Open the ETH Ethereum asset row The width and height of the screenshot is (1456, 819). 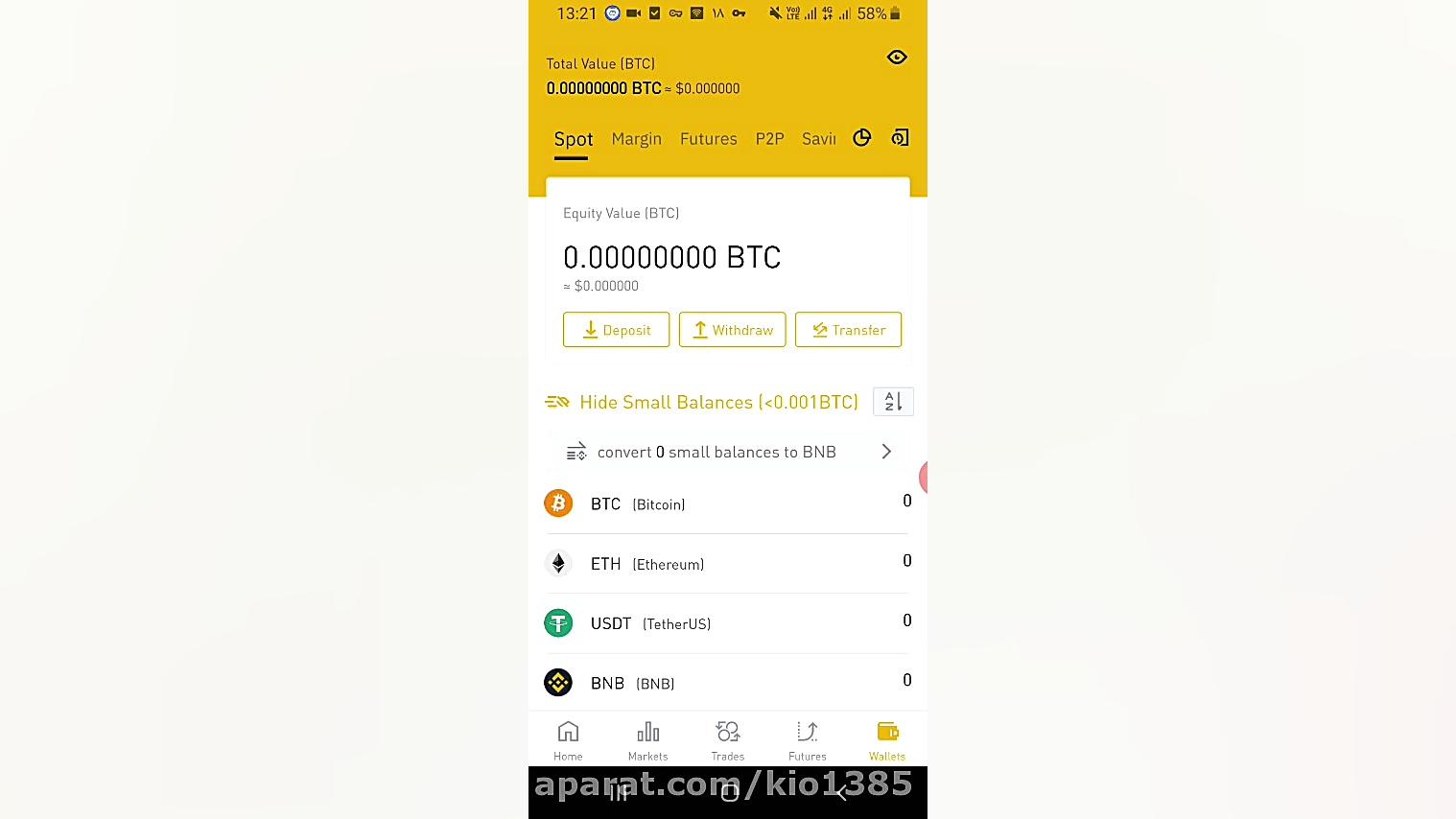click(728, 563)
